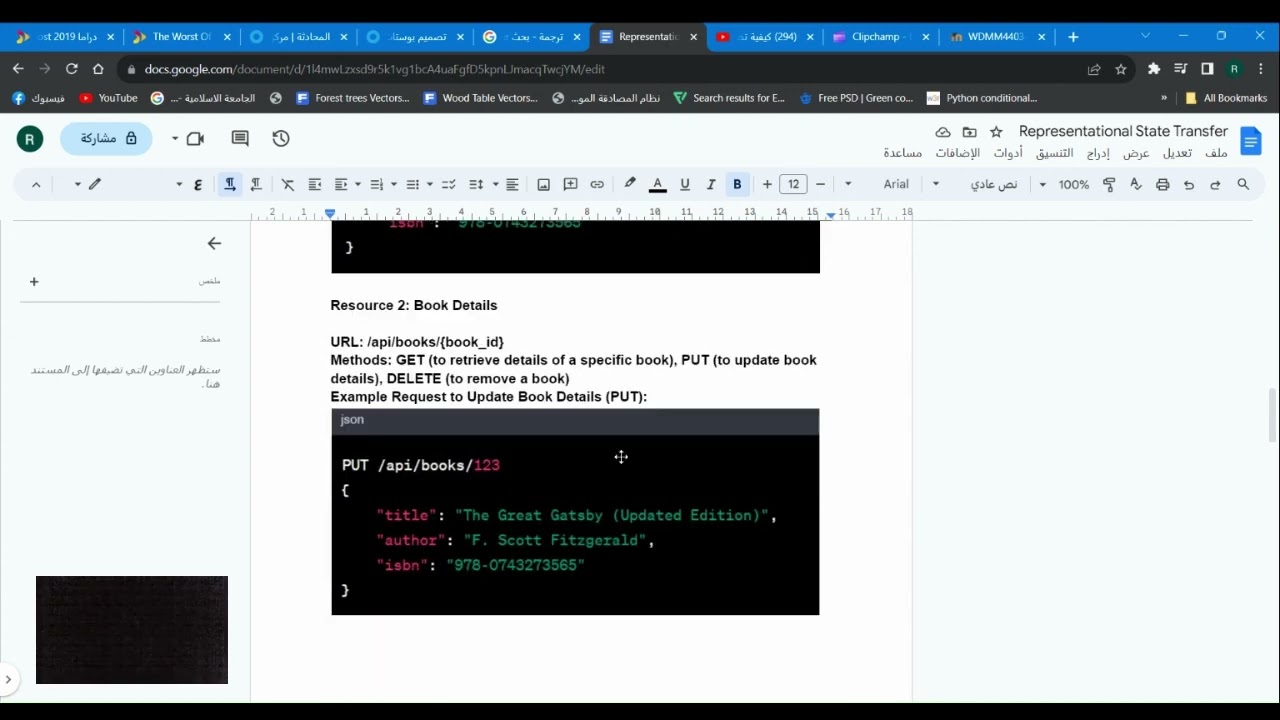
Task: Set right-to-left paragraph direction
Action: [256, 184]
